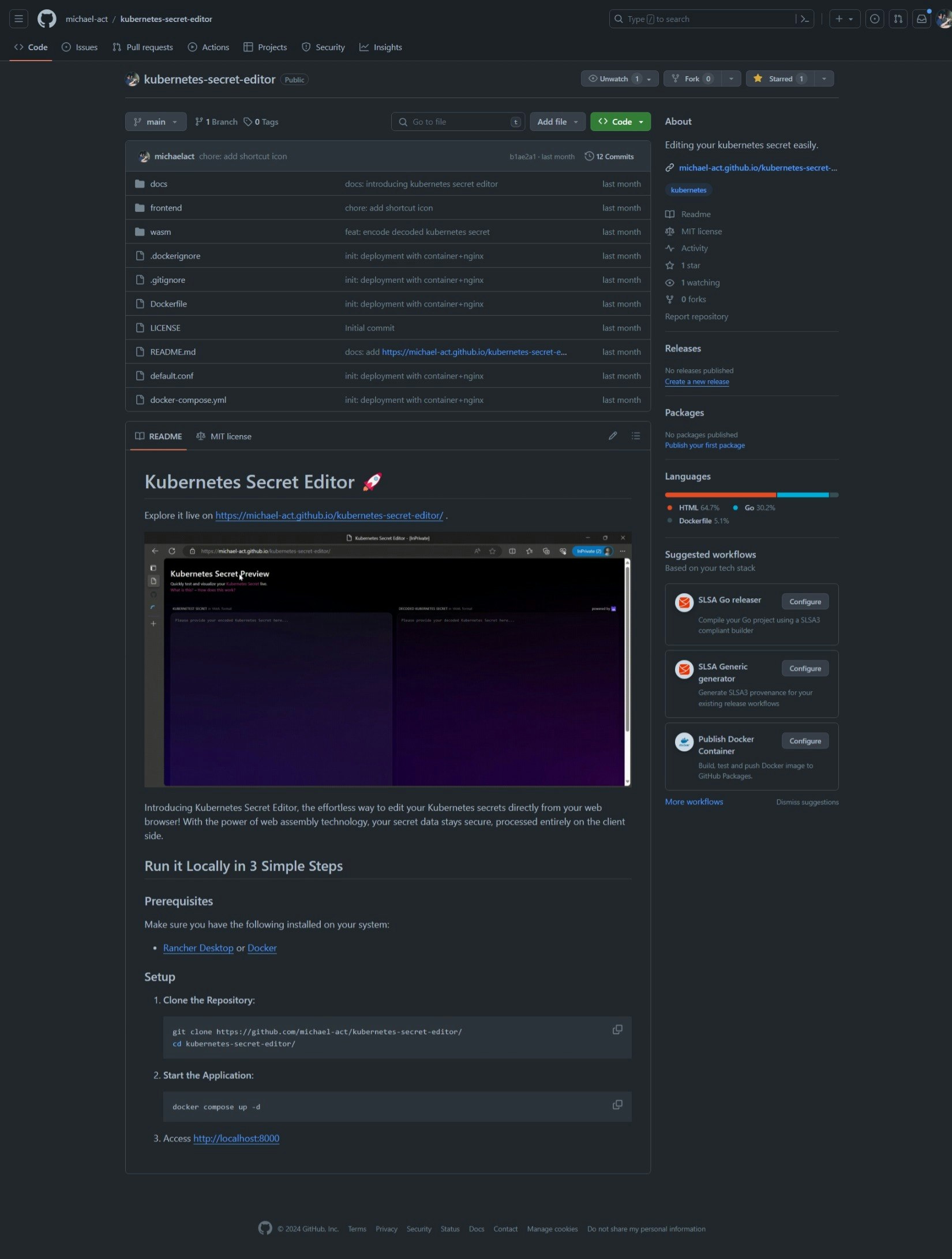952x1259 pixels.
Task: Open the frontend folder
Action: tap(166, 208)
